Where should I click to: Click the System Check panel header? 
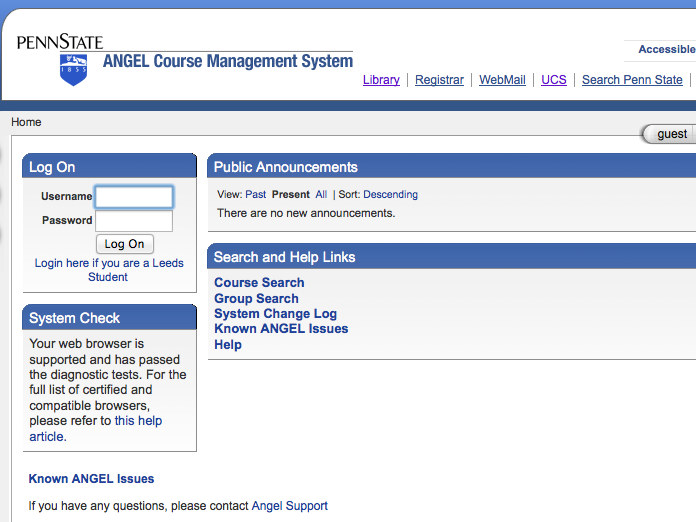pos(109,317)
